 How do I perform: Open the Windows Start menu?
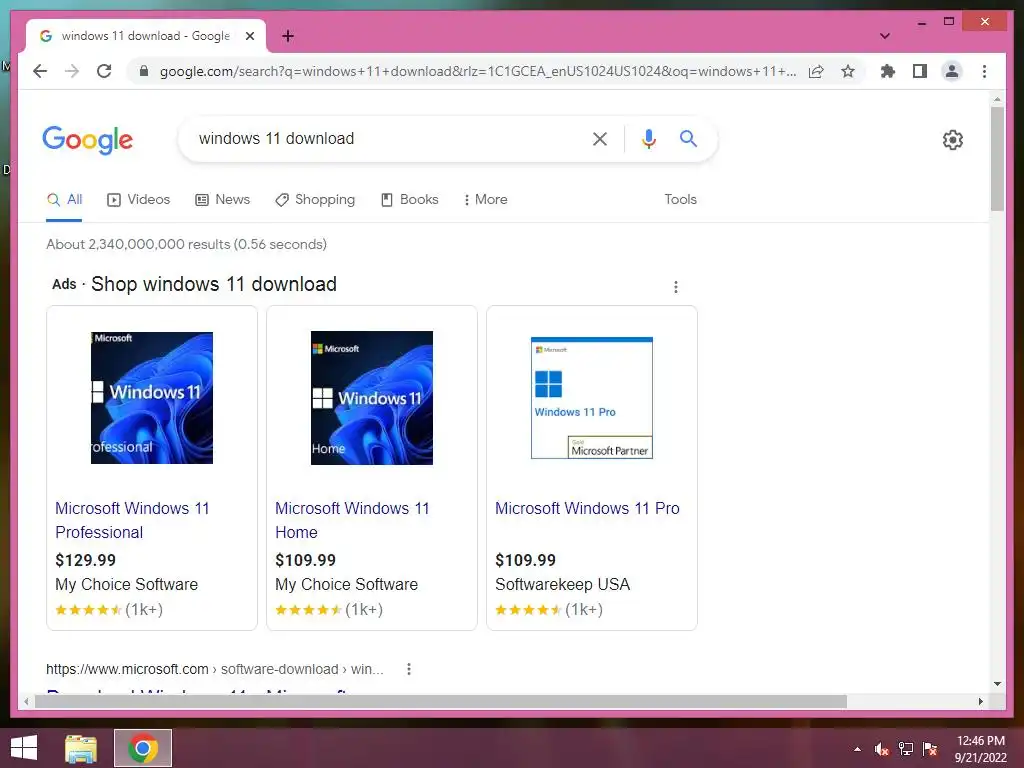pyautogui.click(x=24, y=748)
